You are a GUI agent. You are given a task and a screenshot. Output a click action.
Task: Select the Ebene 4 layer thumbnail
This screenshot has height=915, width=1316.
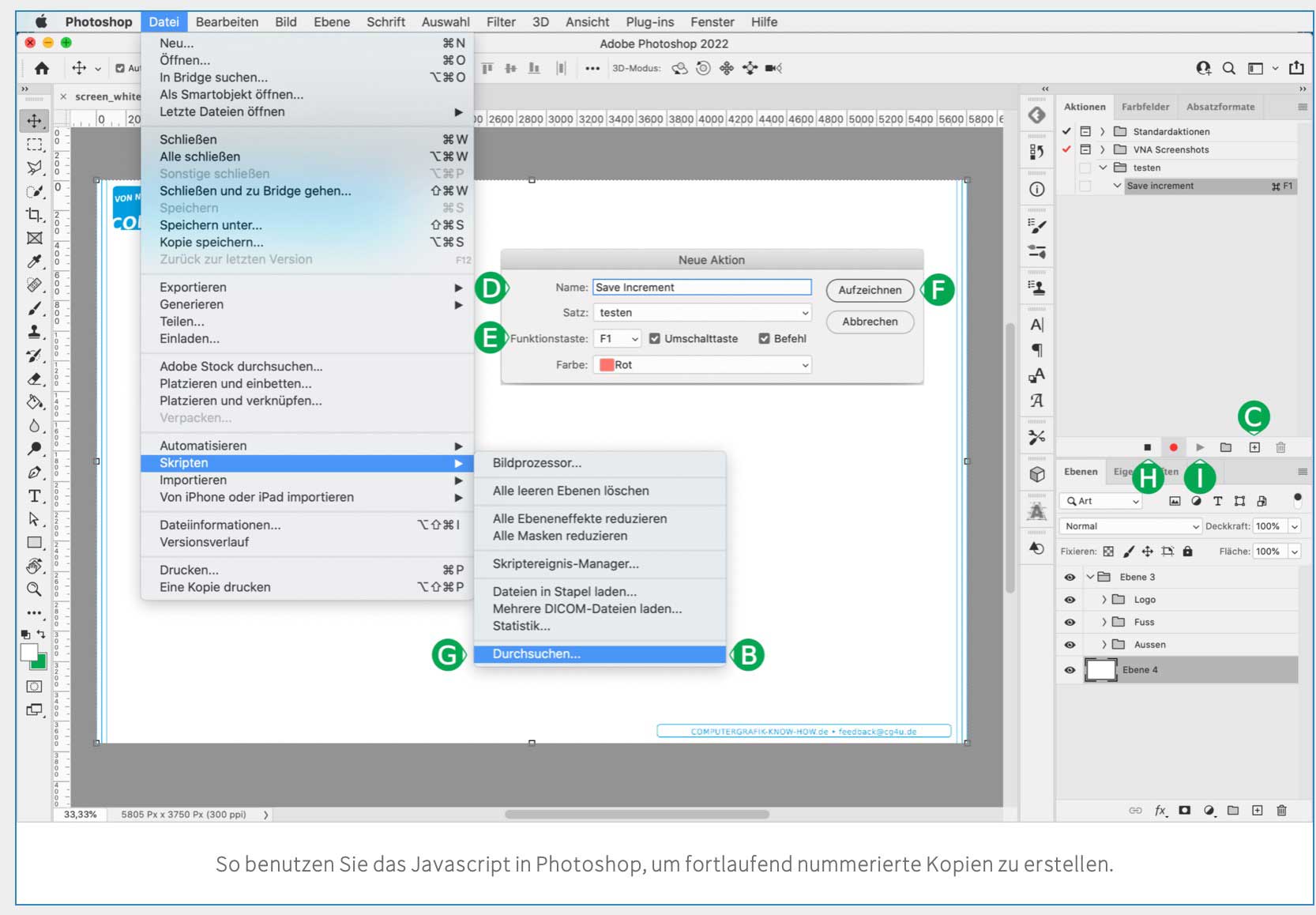coord(1100,670)
